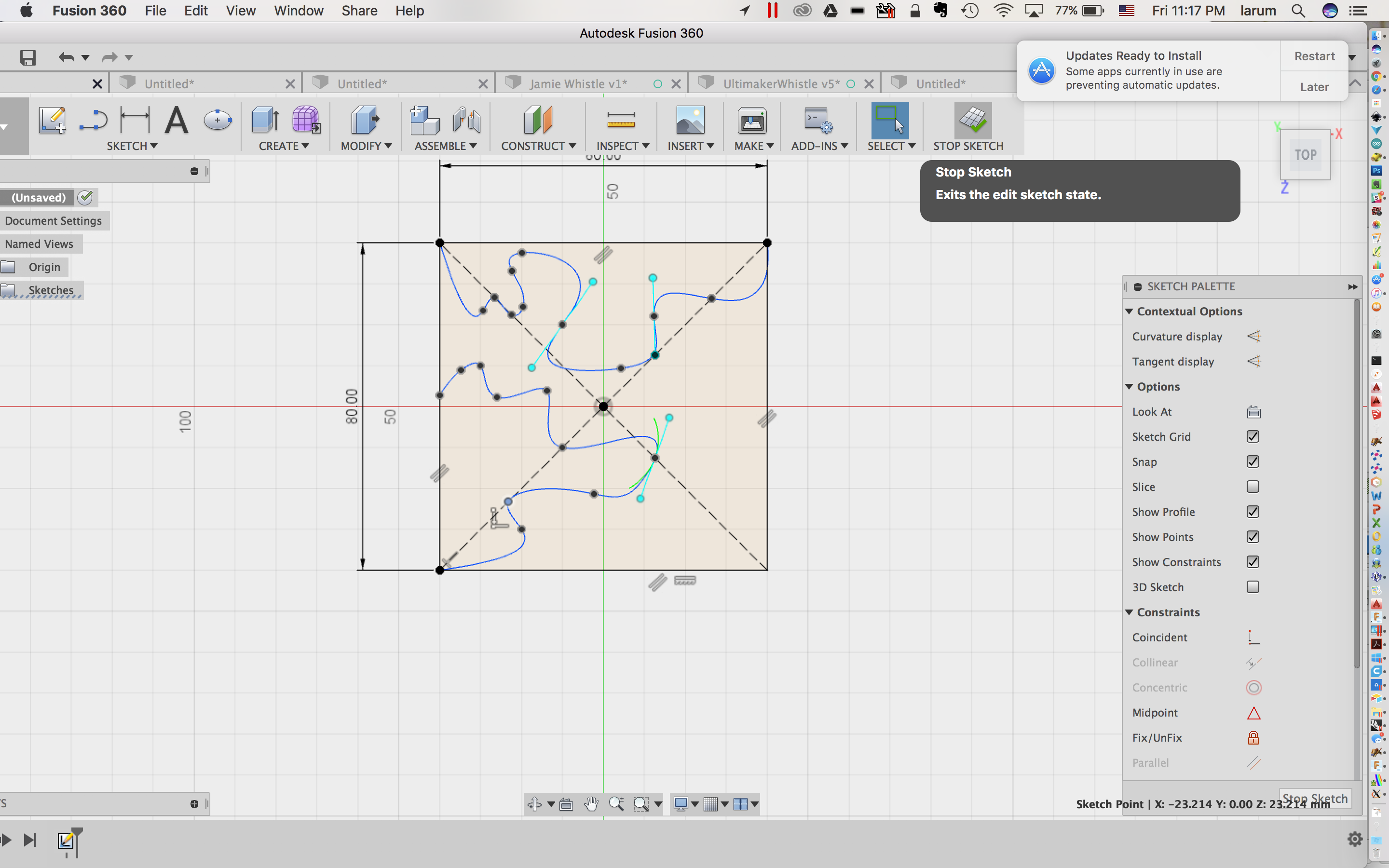Click the Insert image icon
Screen dimensions: 1389x868
click(691, 120)
